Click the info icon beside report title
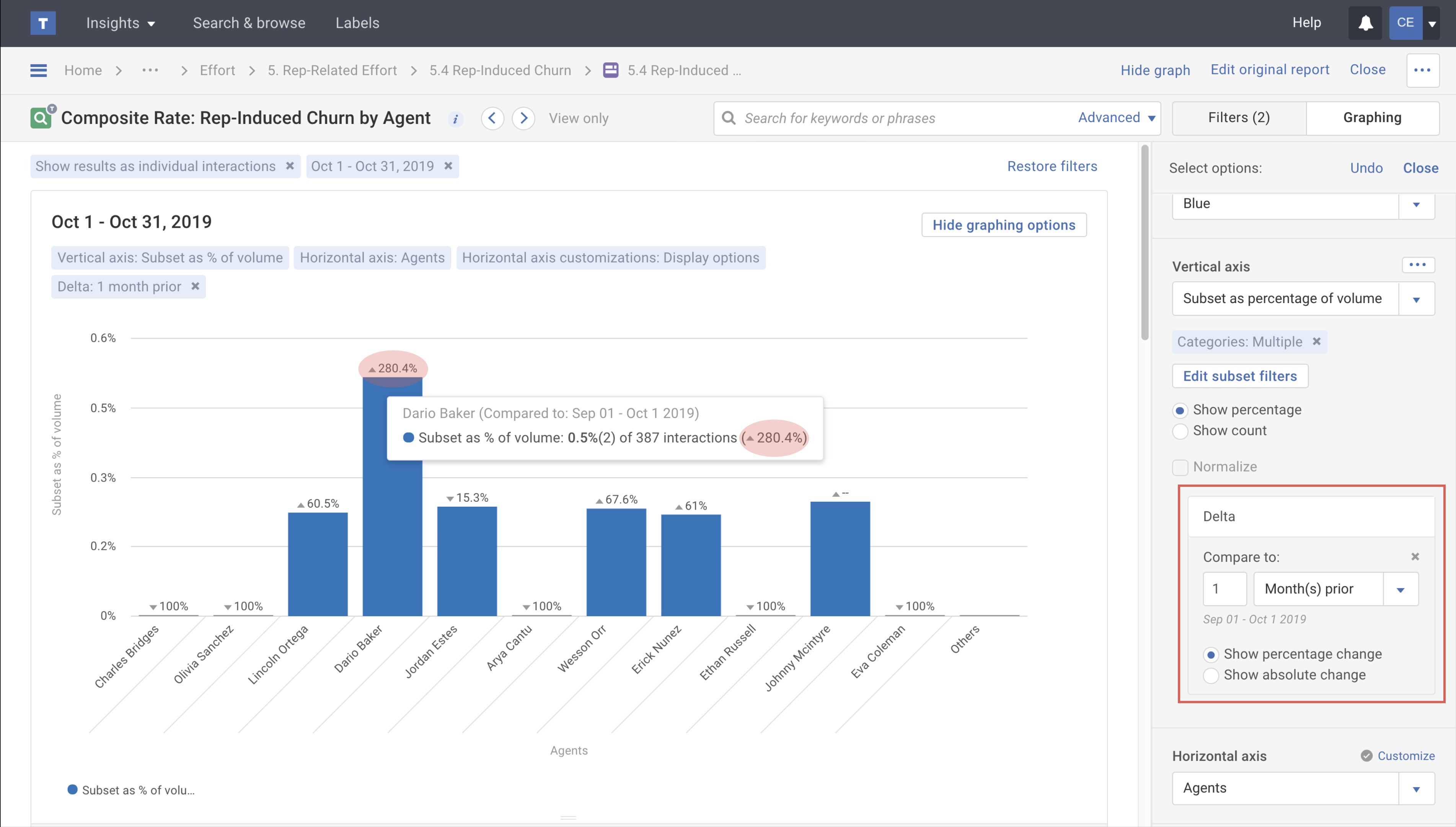Viewport: 1456px width, 827px height. pyautogui.click(x=455, y=119)
